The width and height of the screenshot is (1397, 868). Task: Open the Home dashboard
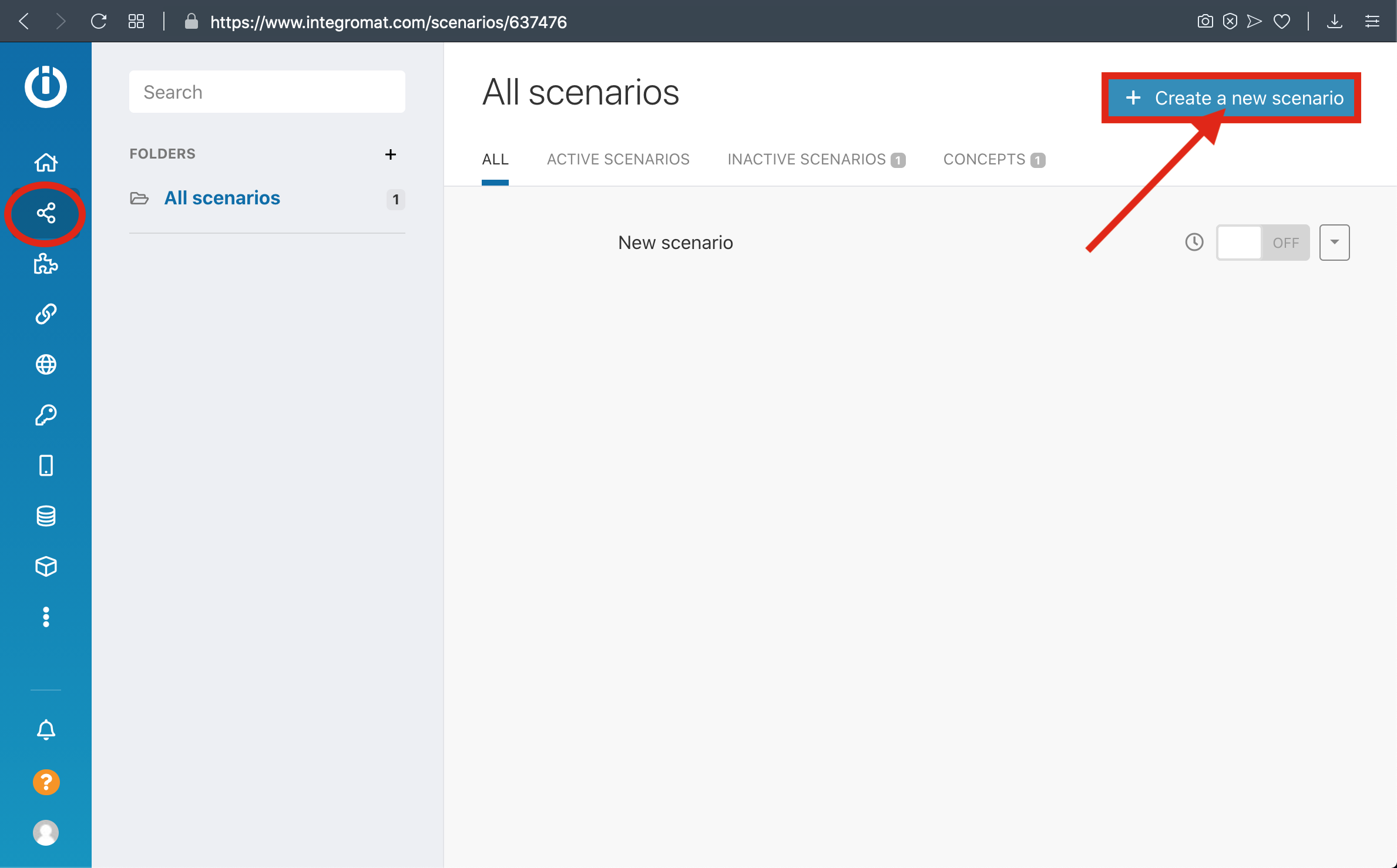click(x=46, y=162)
